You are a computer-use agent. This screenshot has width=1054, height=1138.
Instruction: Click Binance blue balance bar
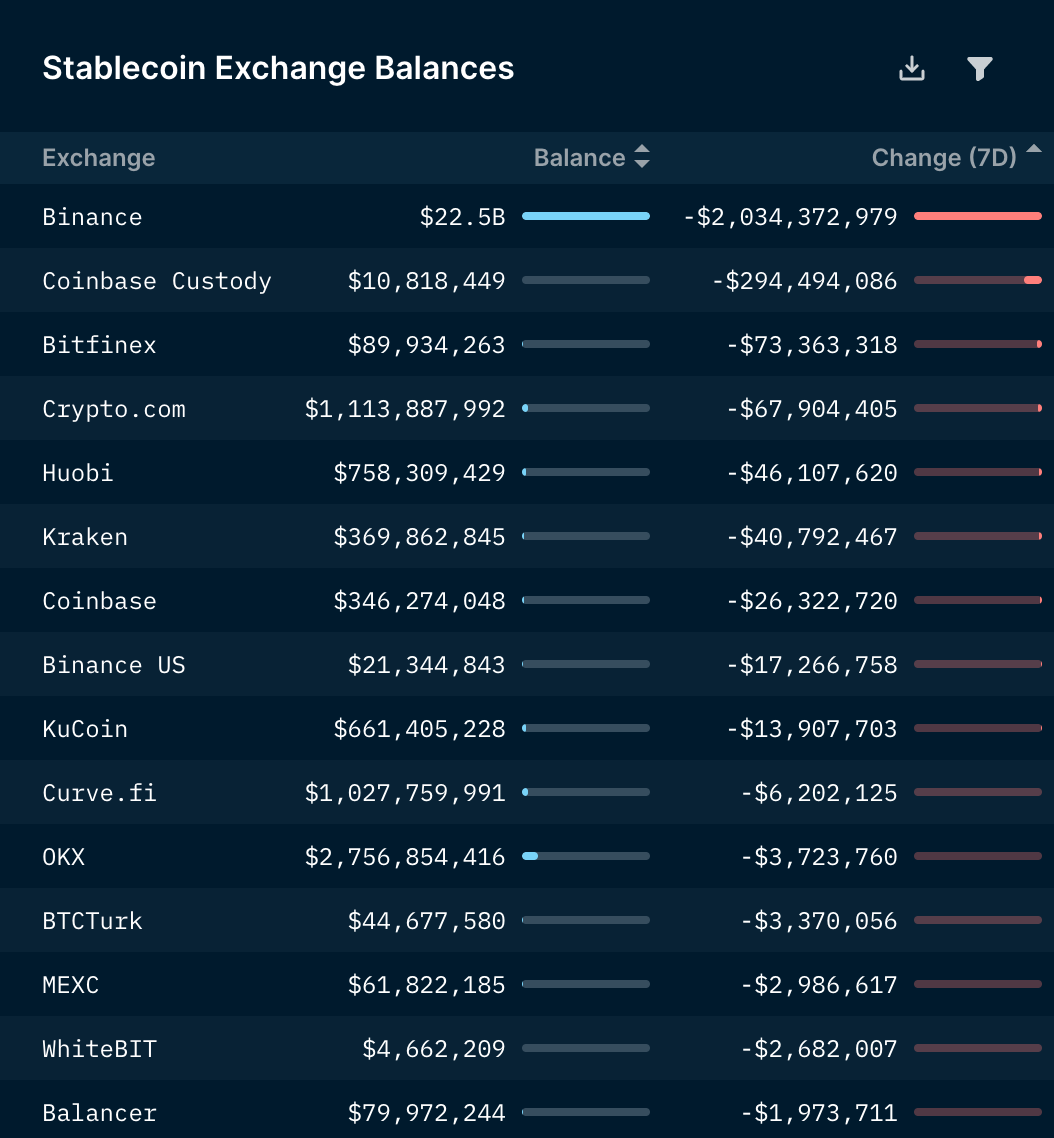click(586, 216)
